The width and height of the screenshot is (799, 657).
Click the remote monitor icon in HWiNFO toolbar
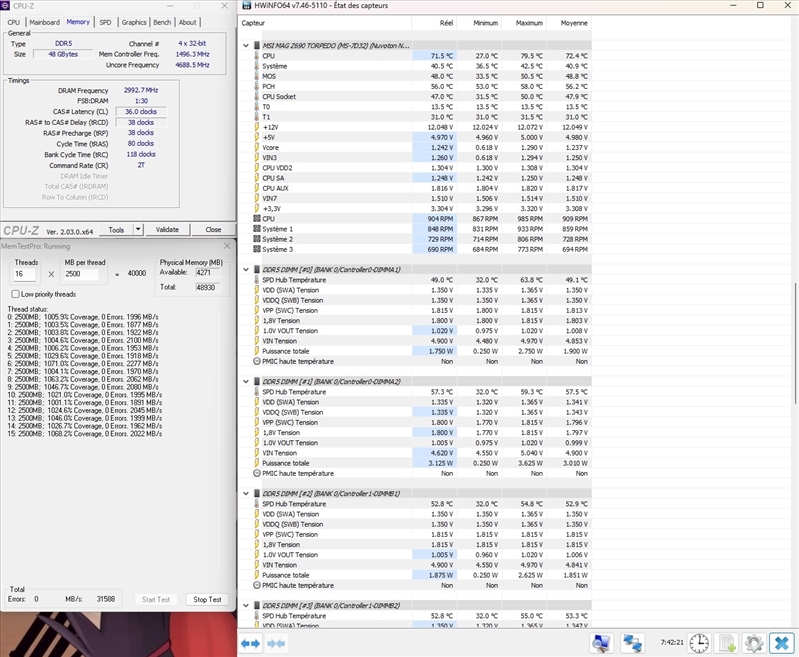click(x=601, y=643)
